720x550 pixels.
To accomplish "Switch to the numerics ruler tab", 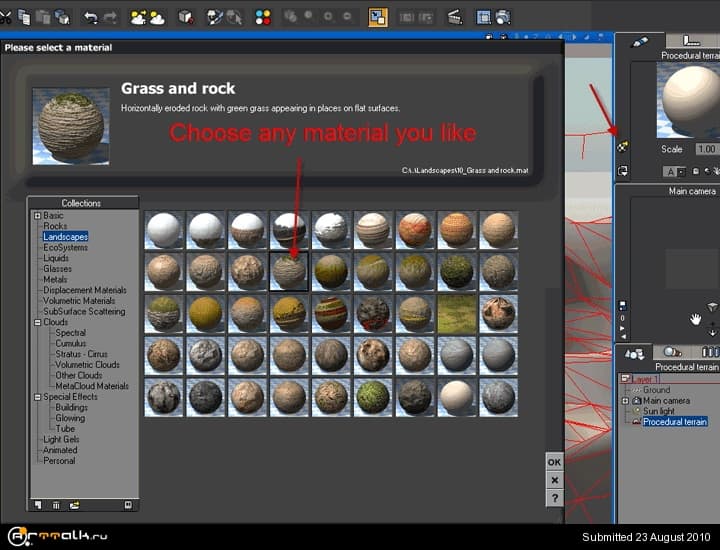I will (691, 41).
